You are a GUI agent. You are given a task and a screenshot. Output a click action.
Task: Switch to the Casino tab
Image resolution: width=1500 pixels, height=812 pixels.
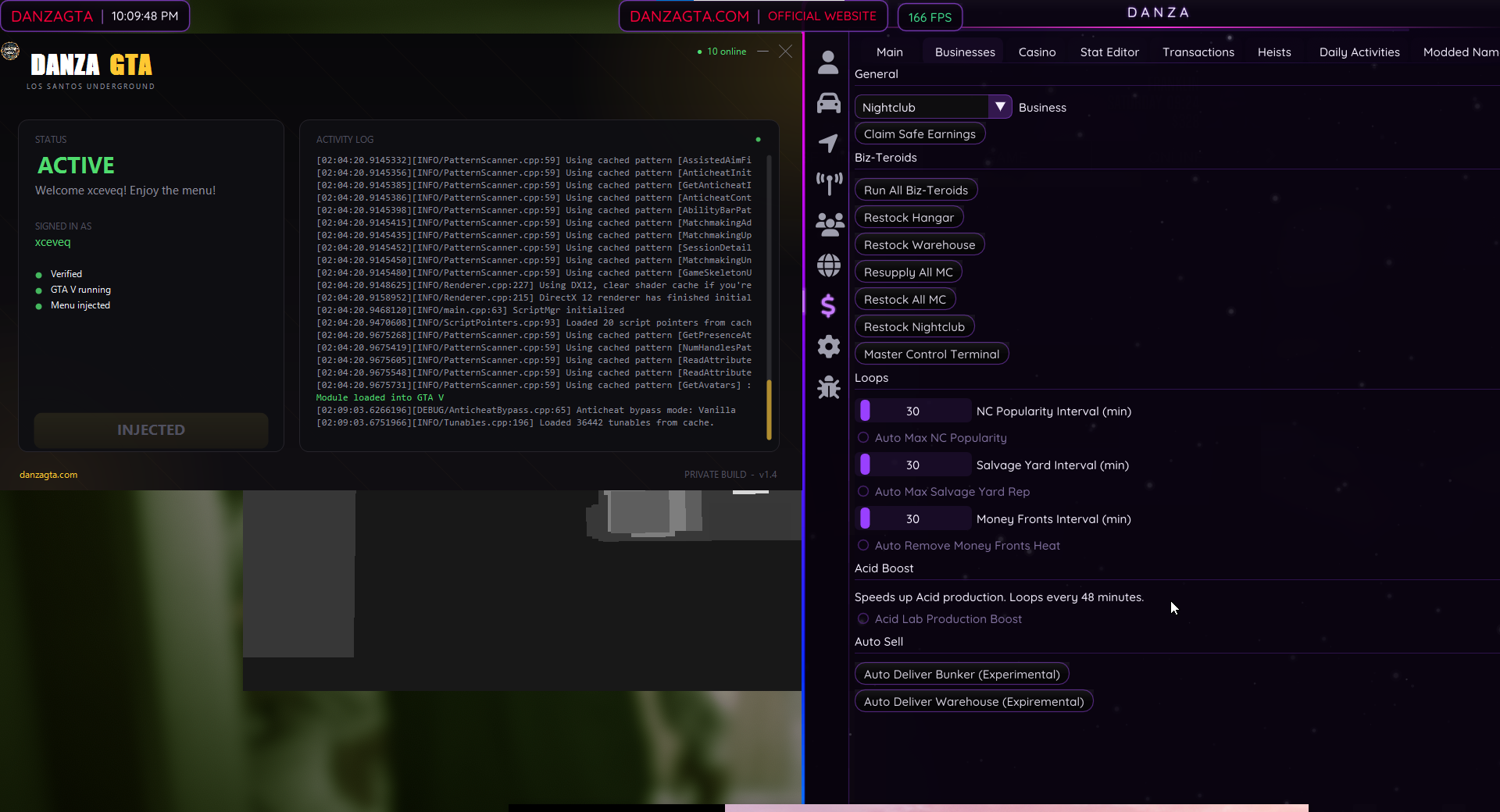click(1037, 52)
